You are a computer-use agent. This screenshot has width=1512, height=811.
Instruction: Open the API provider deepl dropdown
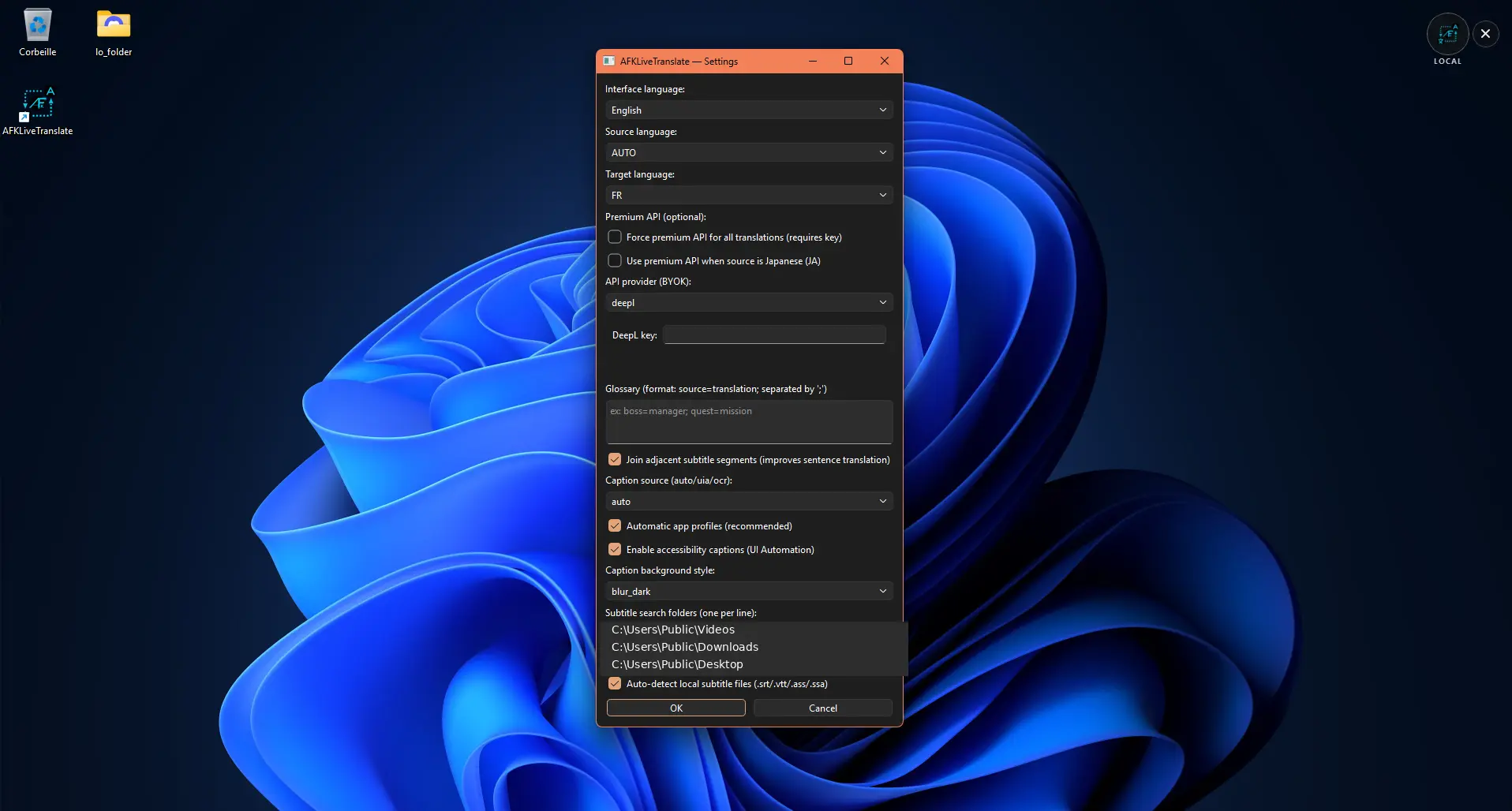pyautogui.click(x=749, y=302)
